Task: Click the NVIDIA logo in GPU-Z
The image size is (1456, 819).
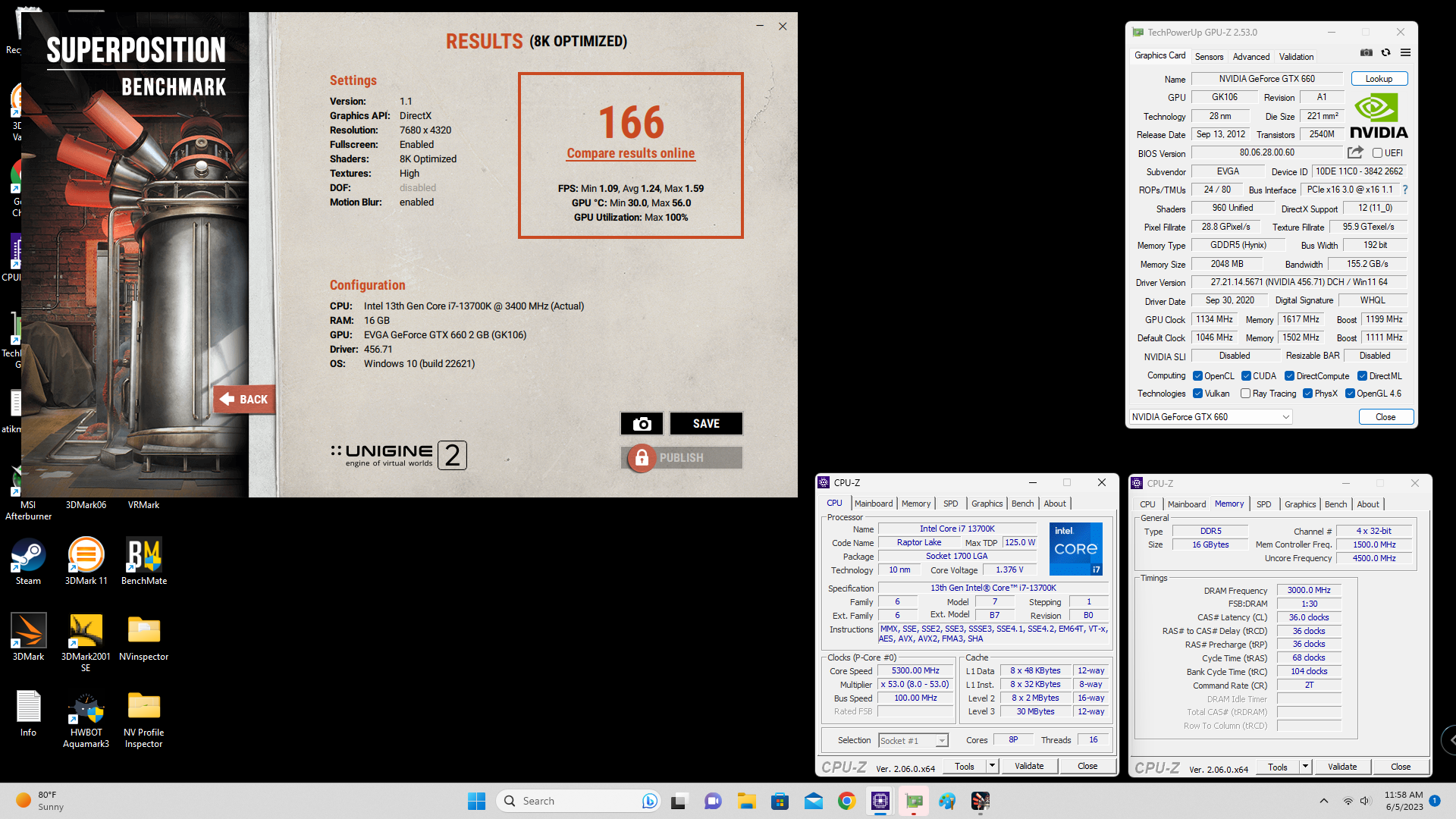Action: click(x=1379, y=116)
